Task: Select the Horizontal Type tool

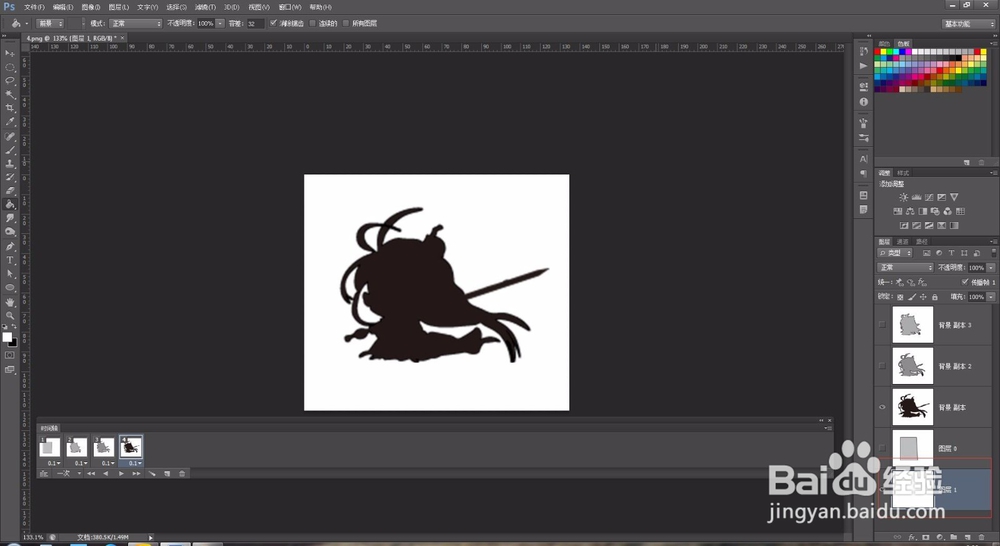Action: 10,260
